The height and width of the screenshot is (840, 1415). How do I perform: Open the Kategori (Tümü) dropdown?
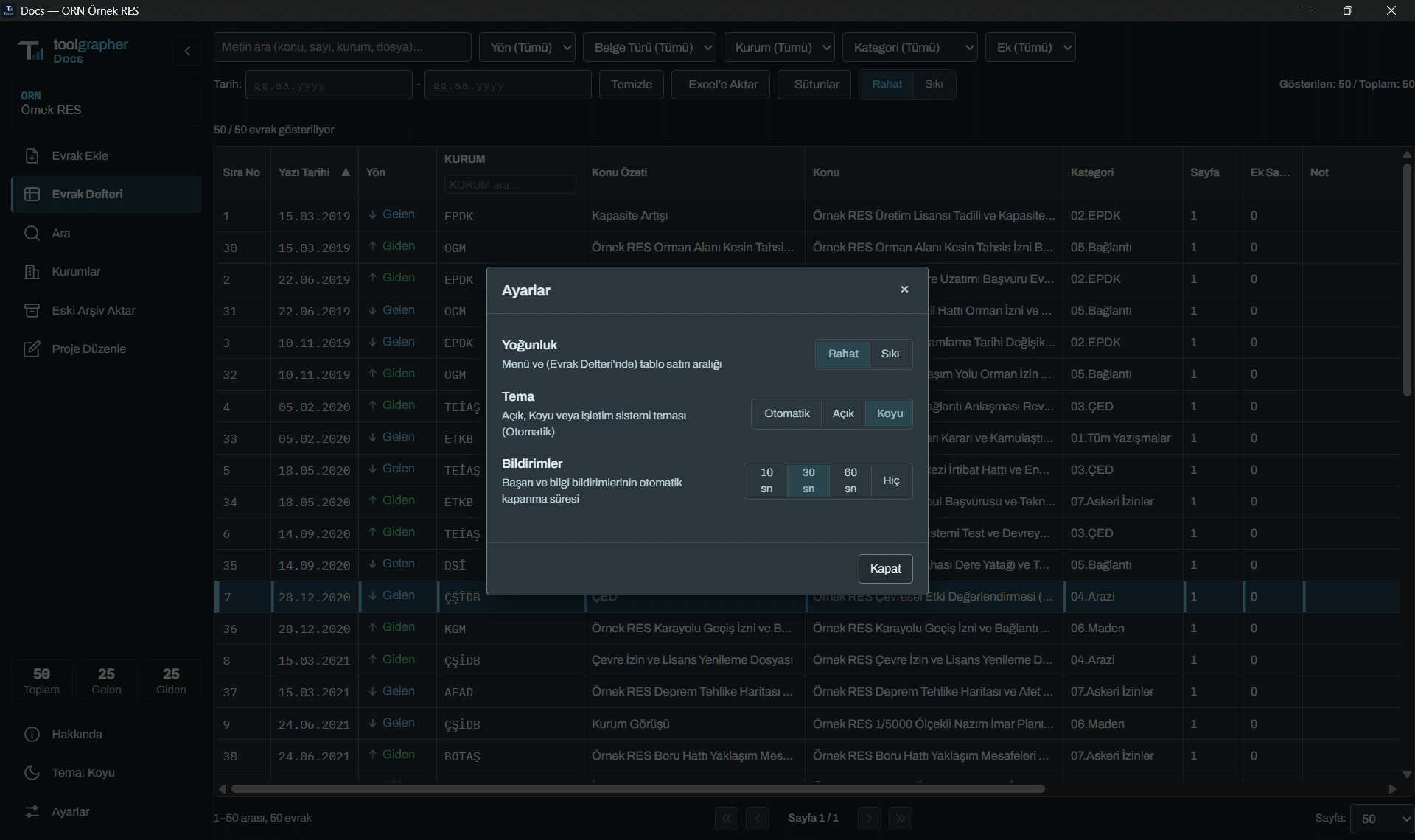point(909,47)
